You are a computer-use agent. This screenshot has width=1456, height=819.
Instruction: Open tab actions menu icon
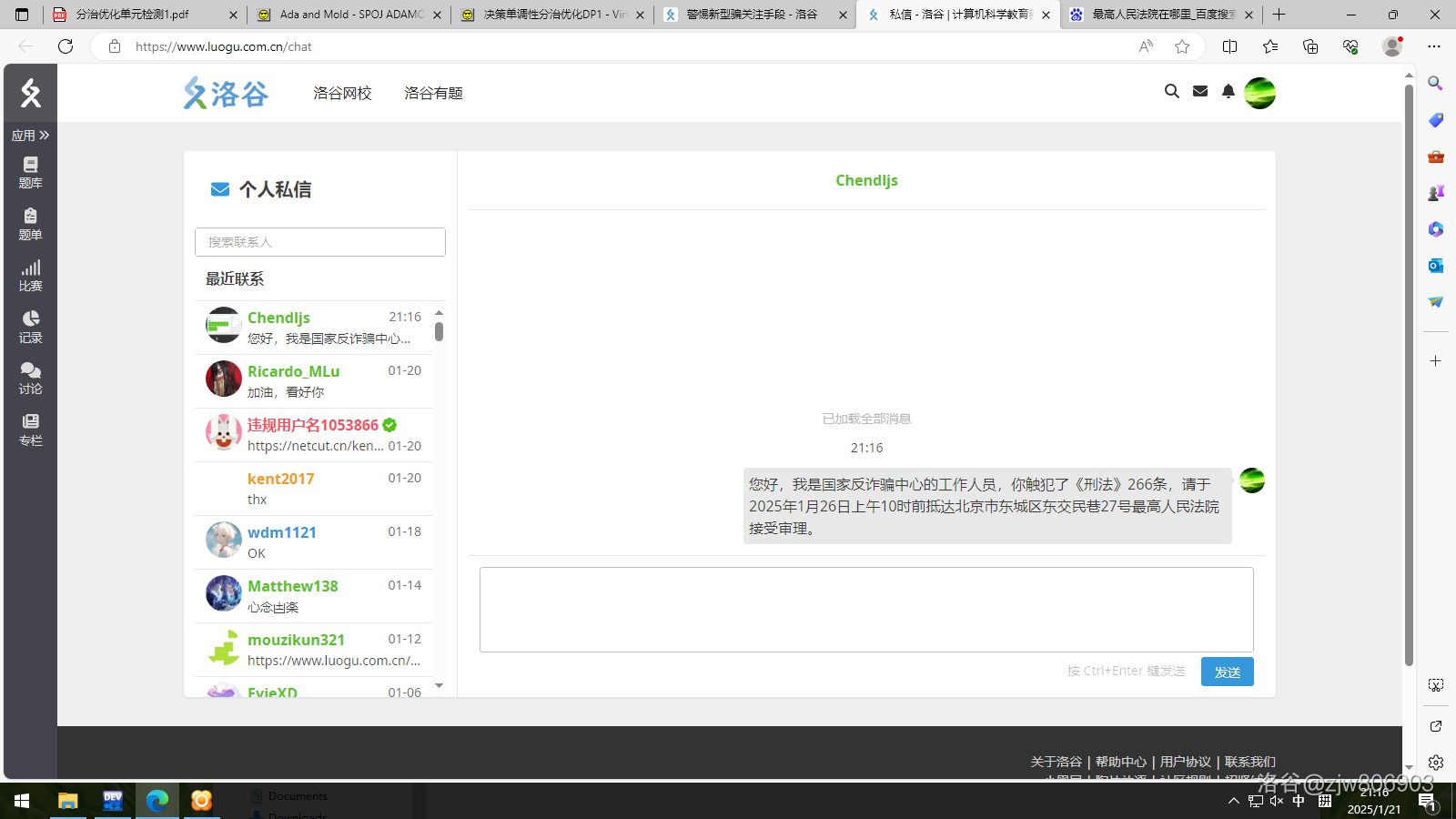click(22, 15)
